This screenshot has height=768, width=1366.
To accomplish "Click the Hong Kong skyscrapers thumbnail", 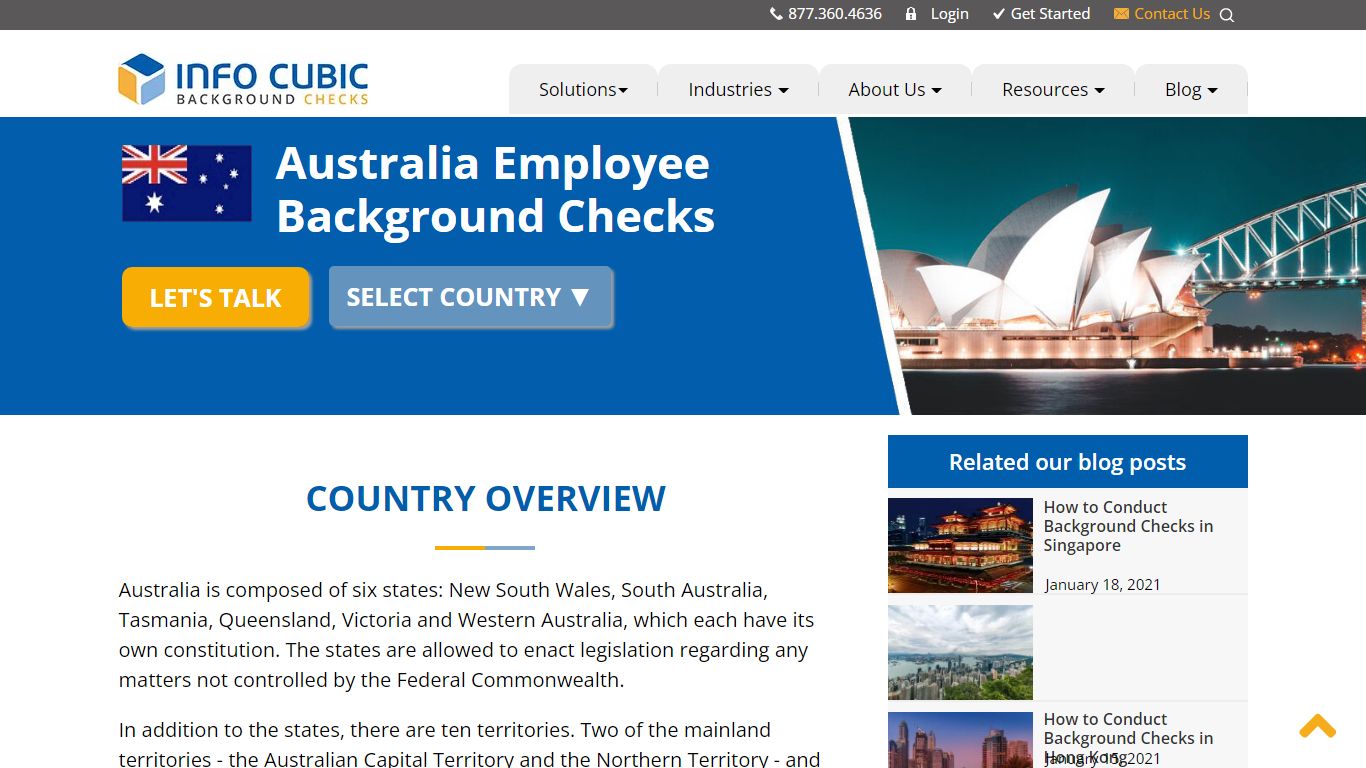I will tap(960, 740).
